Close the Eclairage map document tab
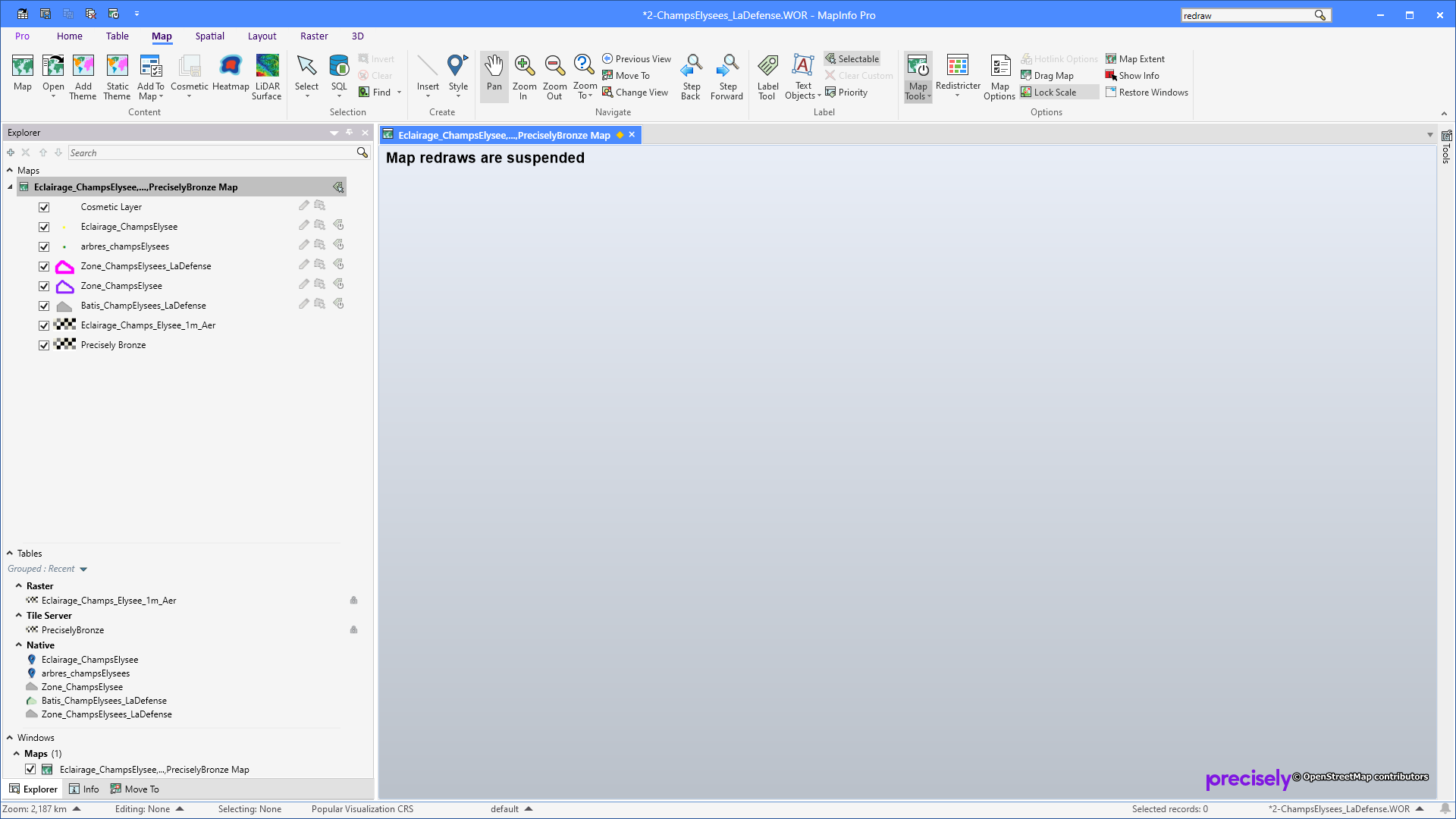 [632, 134]
